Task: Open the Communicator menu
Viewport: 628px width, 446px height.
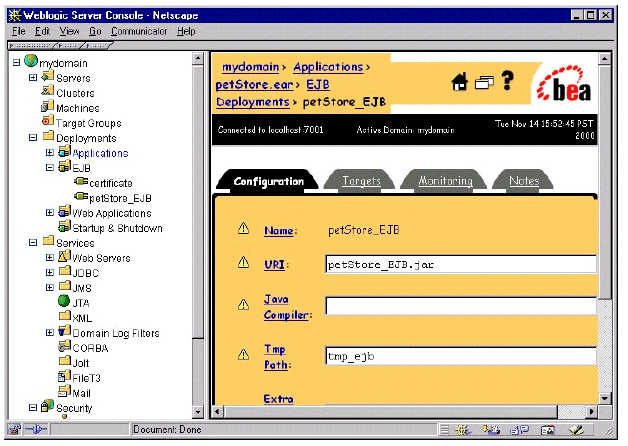Action: click(x=139, y=31)
